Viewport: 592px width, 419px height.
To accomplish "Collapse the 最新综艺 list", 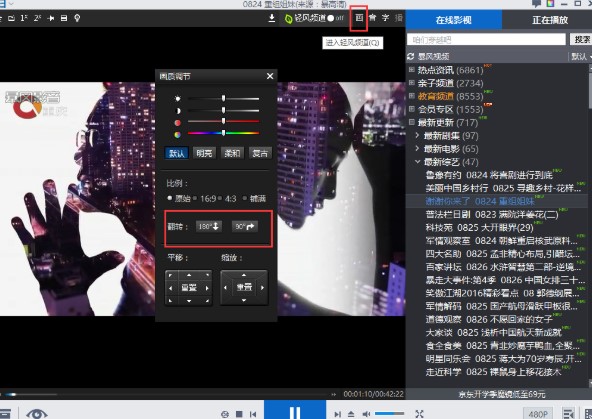I will coord(417,162).
